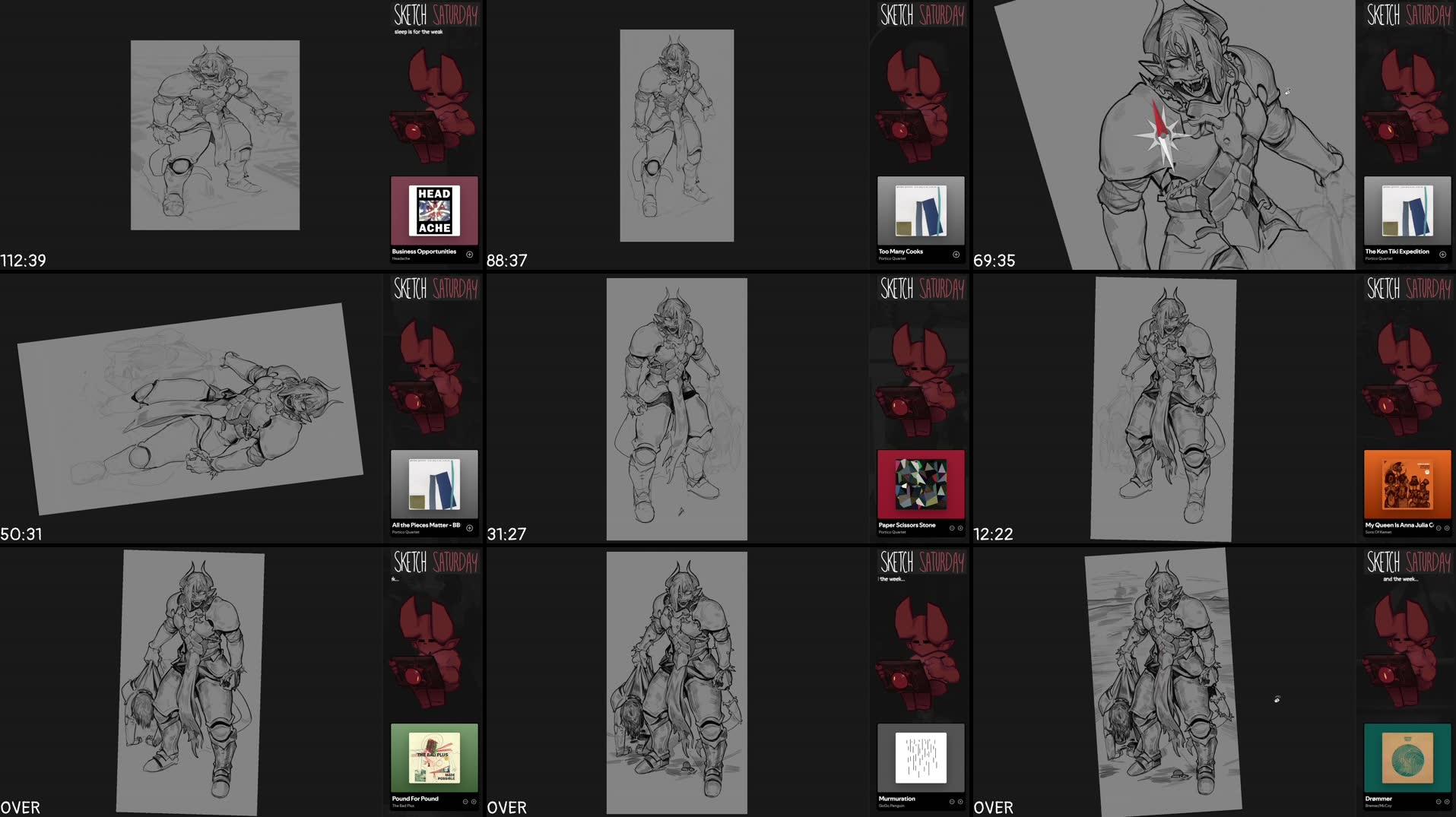The height and width of the screenshot is (817, 1456).
Task: Toggle like on "Paper Scissors Stone"
Action: (x=950, y=527)
